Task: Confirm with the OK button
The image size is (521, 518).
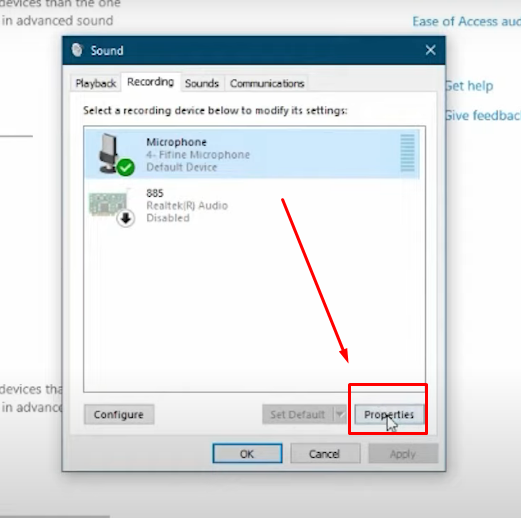Action: tap(247, 454)
